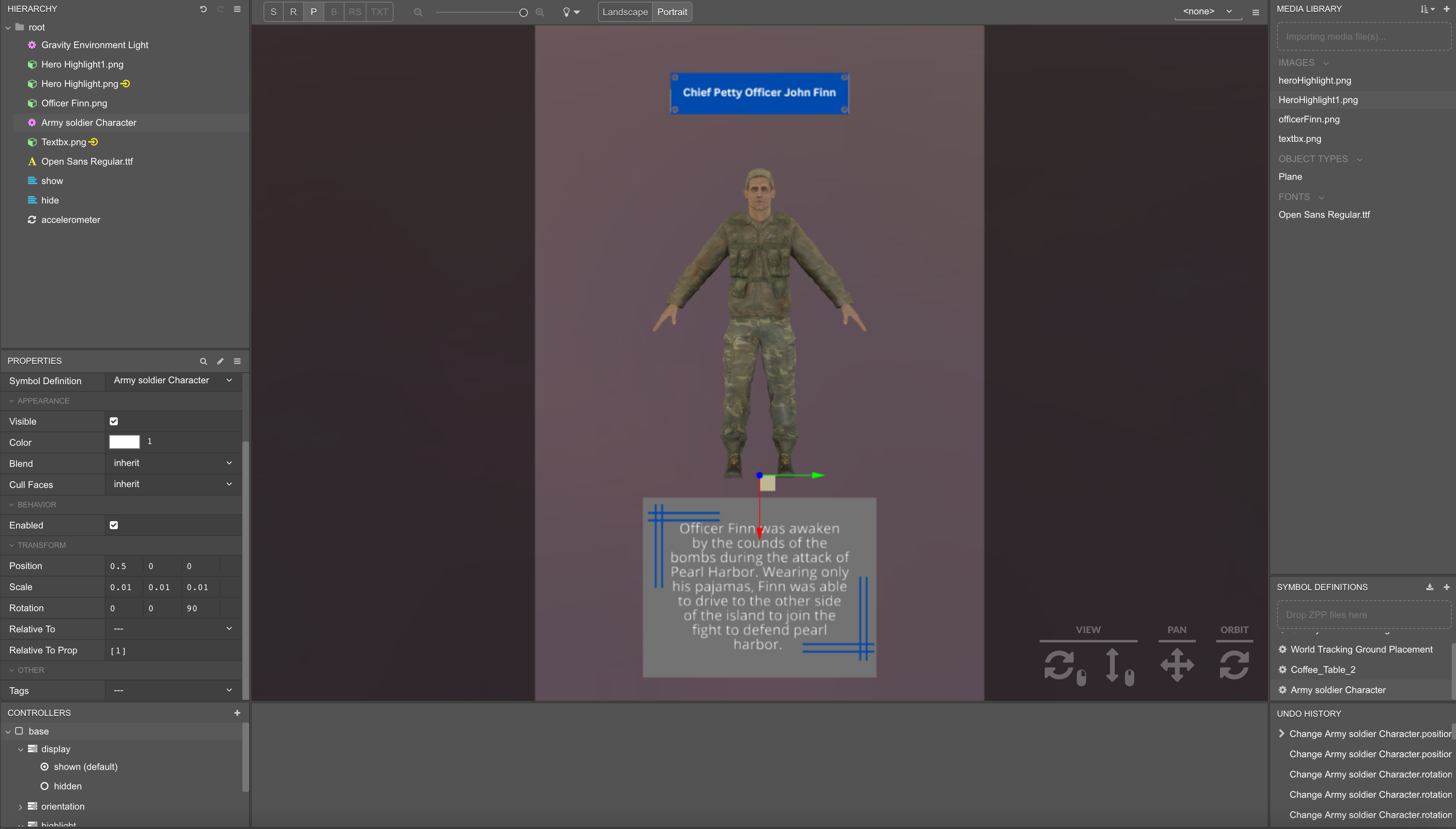Image resolution: width=1456 pixels, height=829 pixels.
Task: Switch to Landscape orientation tab
Action: 625,12
